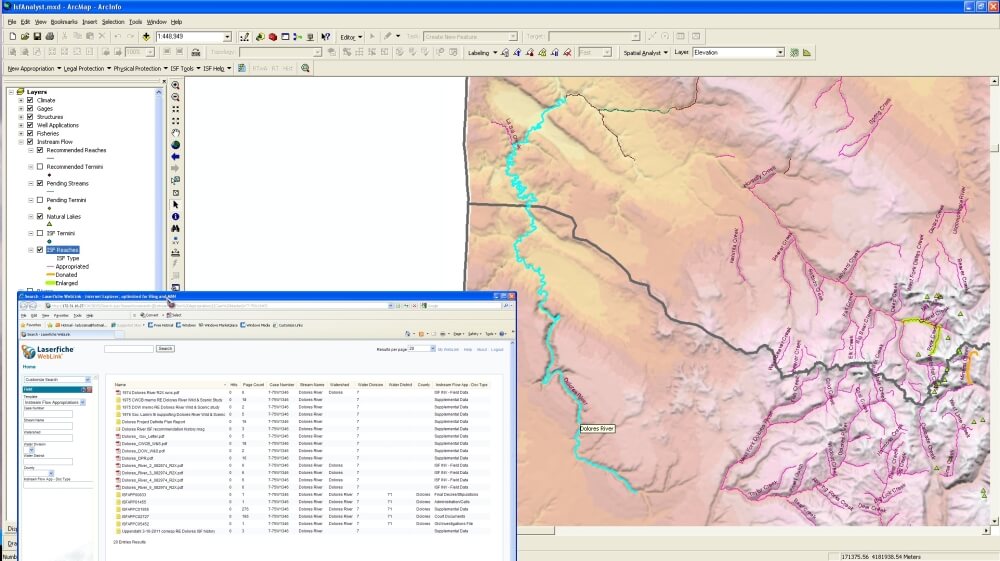The width and height of the screenshot is (1000, 561).
Task: Enable the ISF Termini layer
Action: pos(40,233)
